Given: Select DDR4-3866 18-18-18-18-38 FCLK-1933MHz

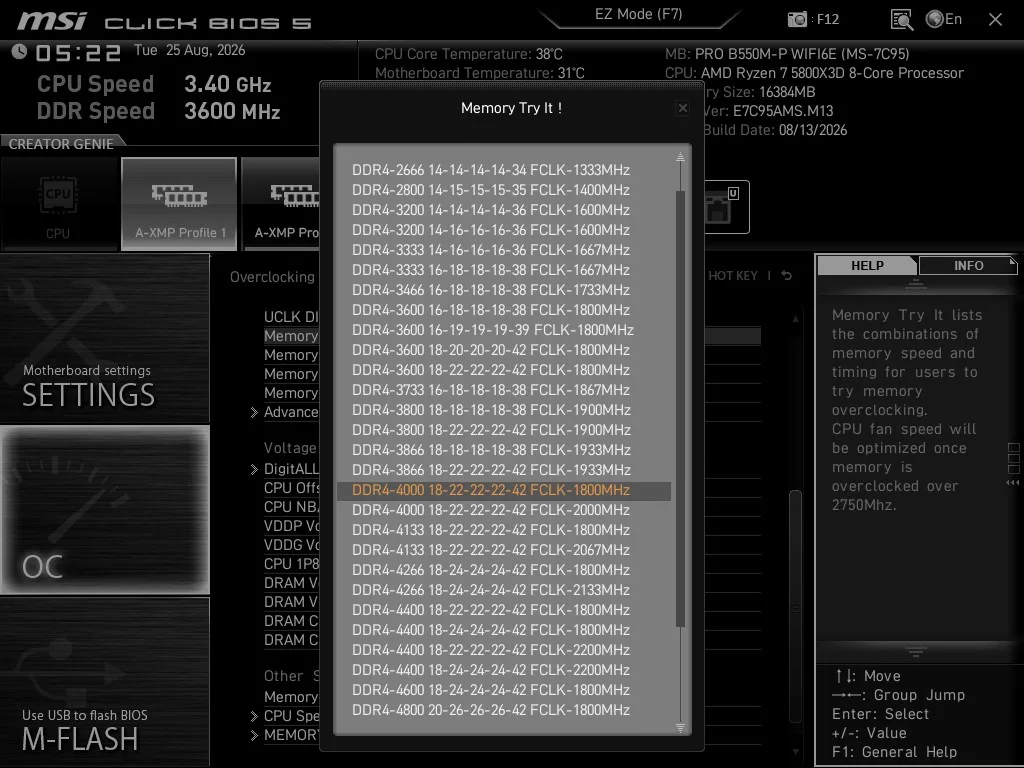Looking at the screenshot, I should point(490,450).
